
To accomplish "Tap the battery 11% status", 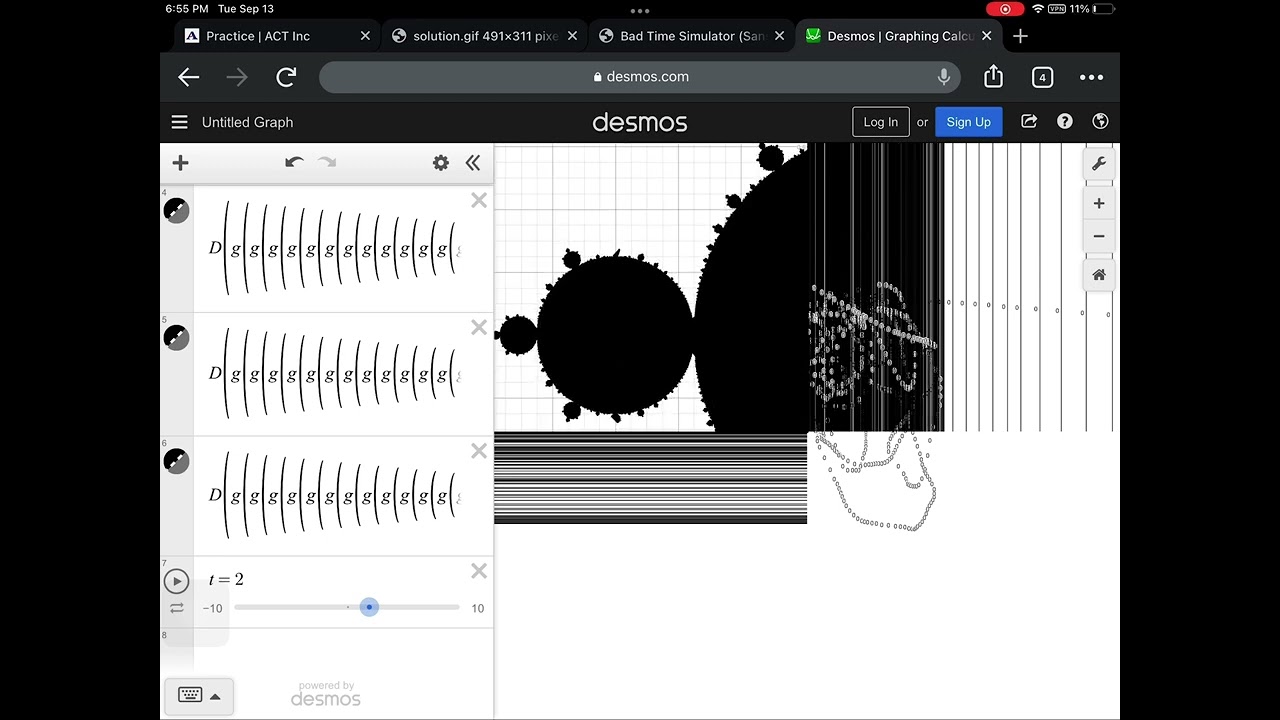I will click(1091, 9).
